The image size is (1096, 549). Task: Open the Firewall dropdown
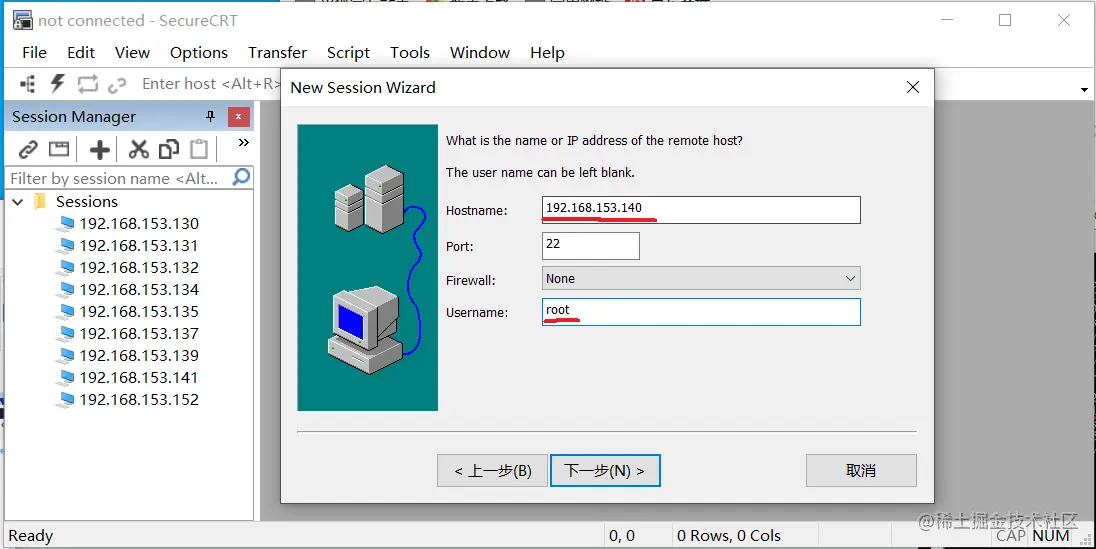850,278
